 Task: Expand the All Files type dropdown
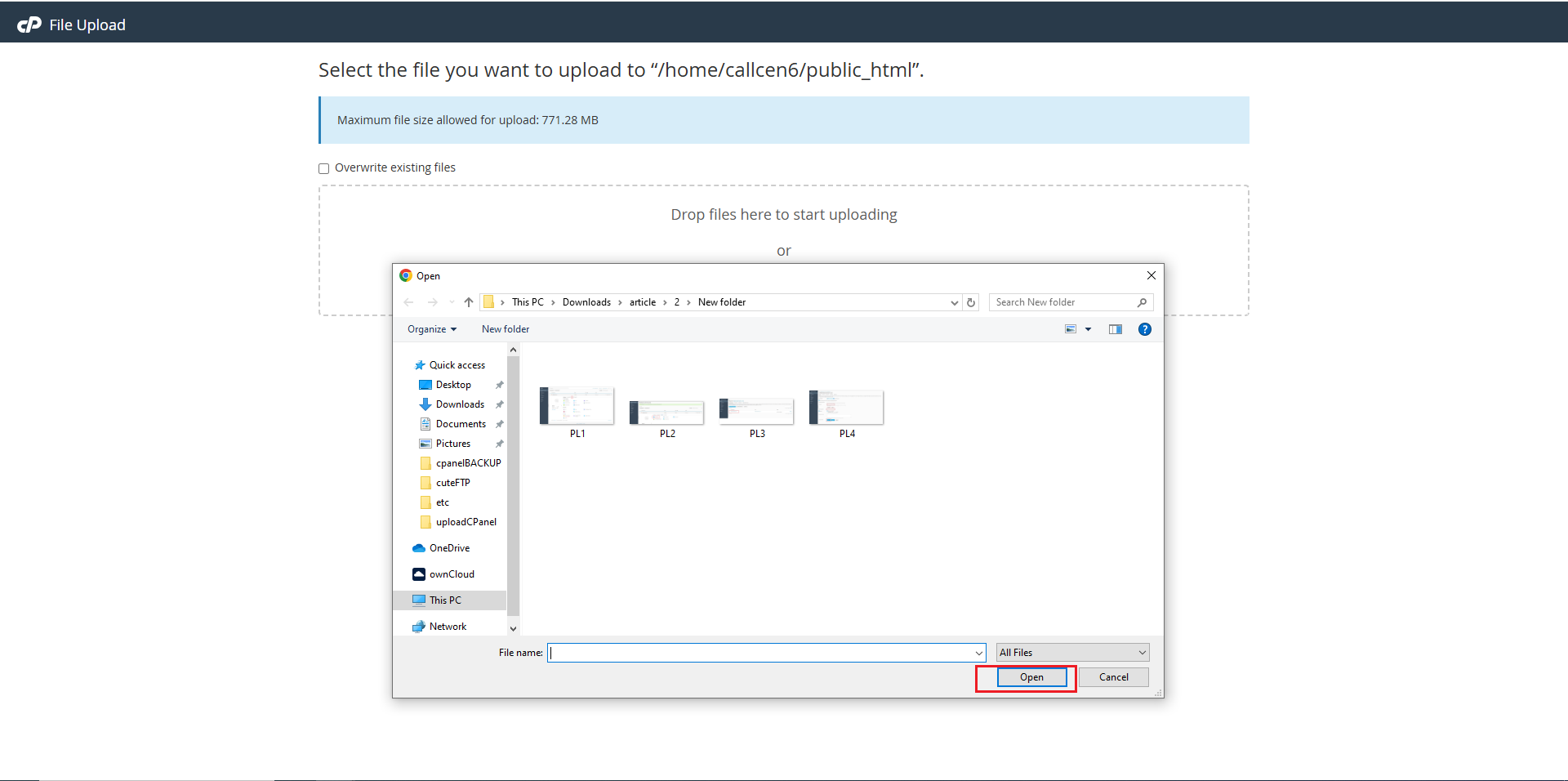(1072, 653)
